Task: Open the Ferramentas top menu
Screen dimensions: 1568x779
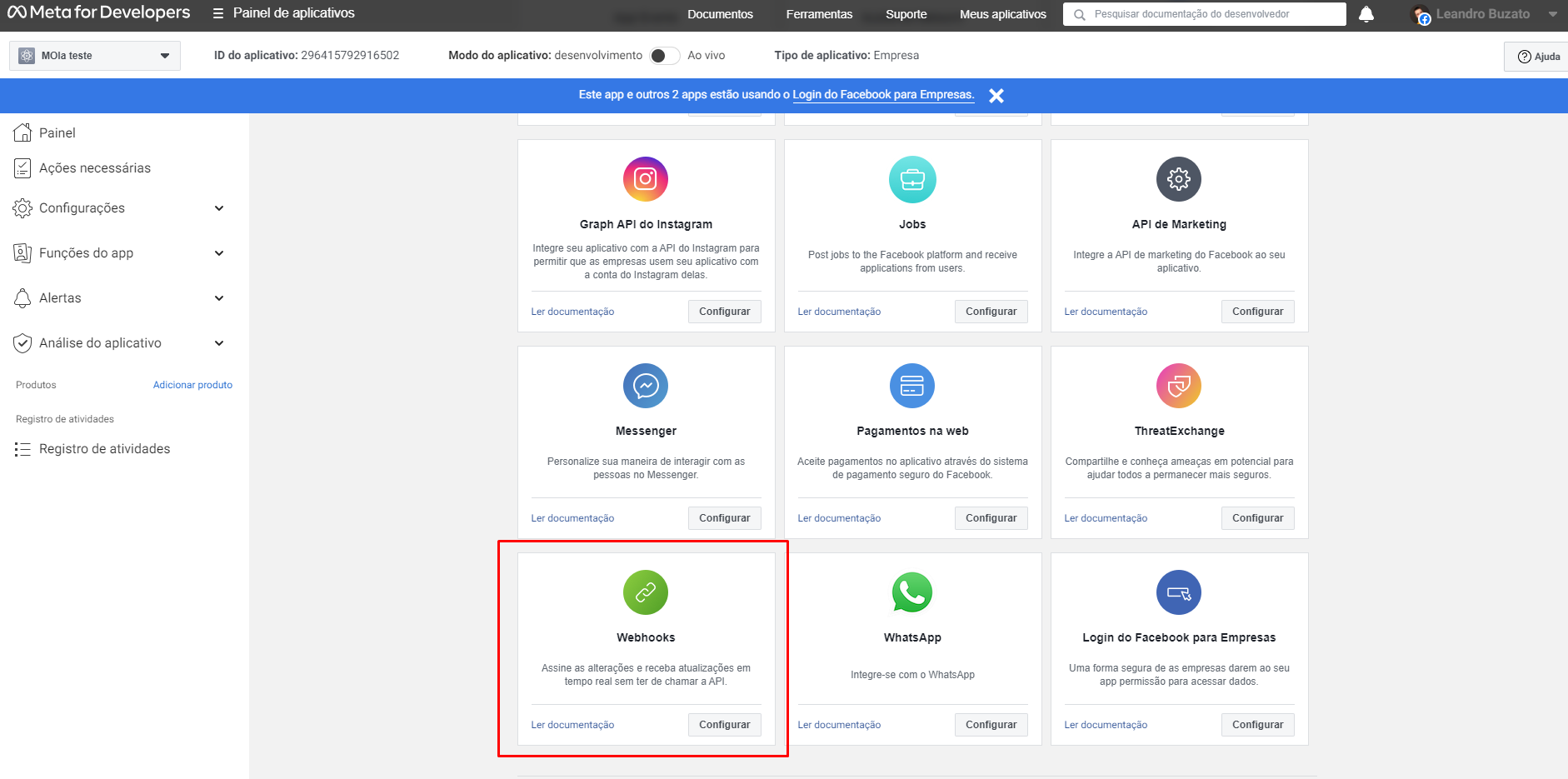Action: click(x=819, y=14)
